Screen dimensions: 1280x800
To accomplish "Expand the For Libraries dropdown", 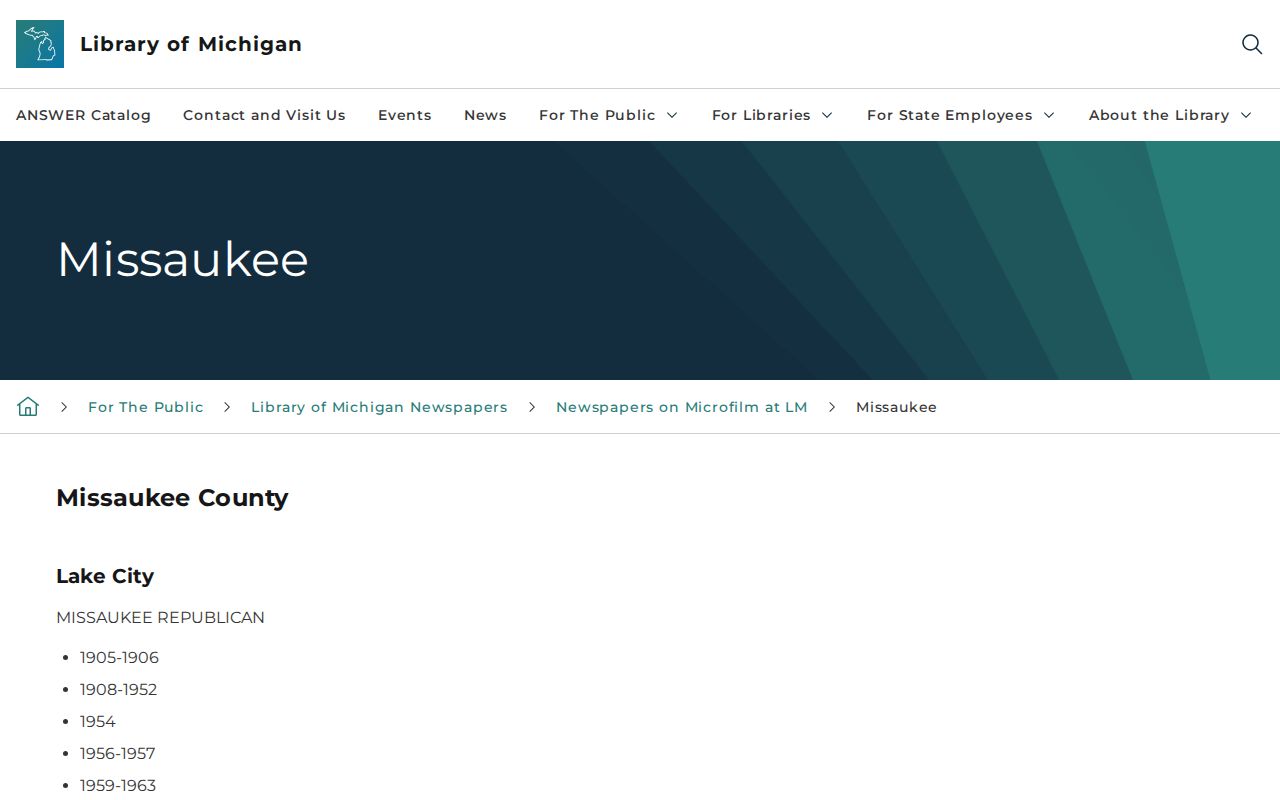I will coord(772,115).
